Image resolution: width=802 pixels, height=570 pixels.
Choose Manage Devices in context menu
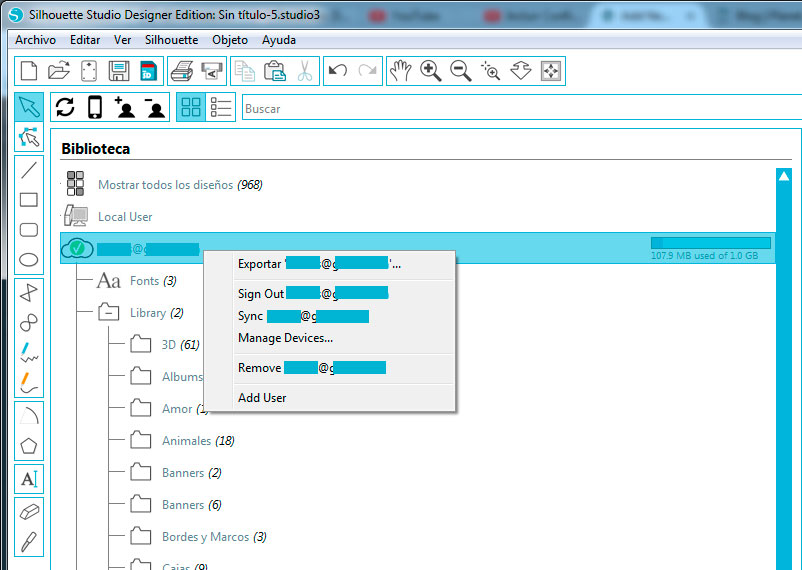330,338
